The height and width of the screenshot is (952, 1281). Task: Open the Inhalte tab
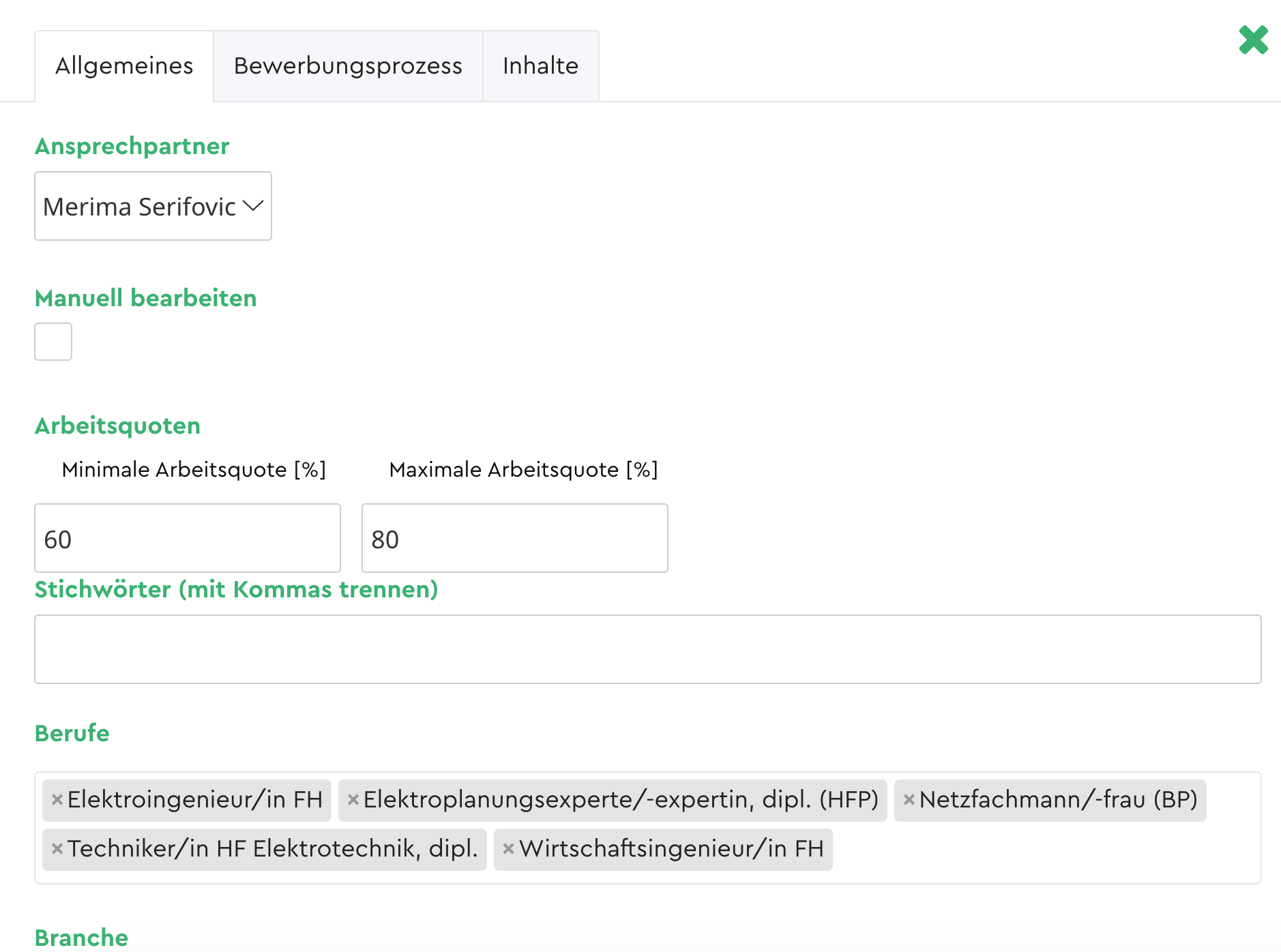coord(540,66)
